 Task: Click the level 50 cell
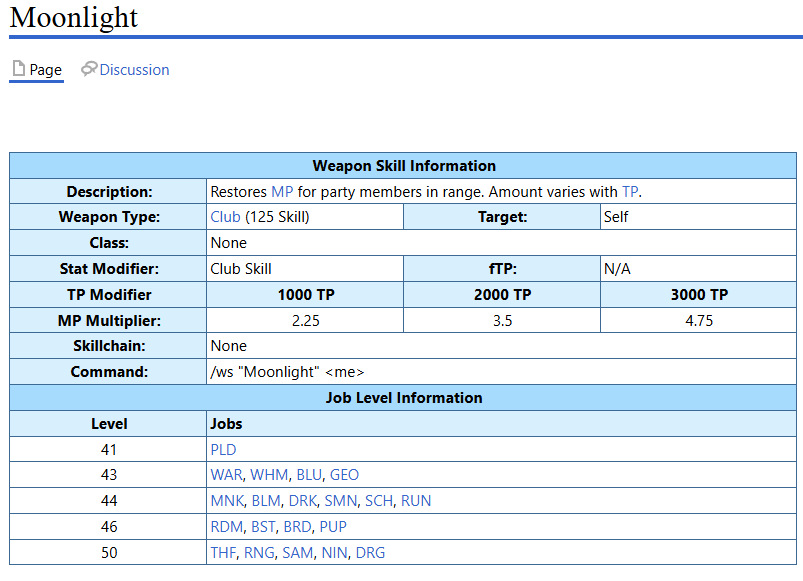(x=109, y=553)
